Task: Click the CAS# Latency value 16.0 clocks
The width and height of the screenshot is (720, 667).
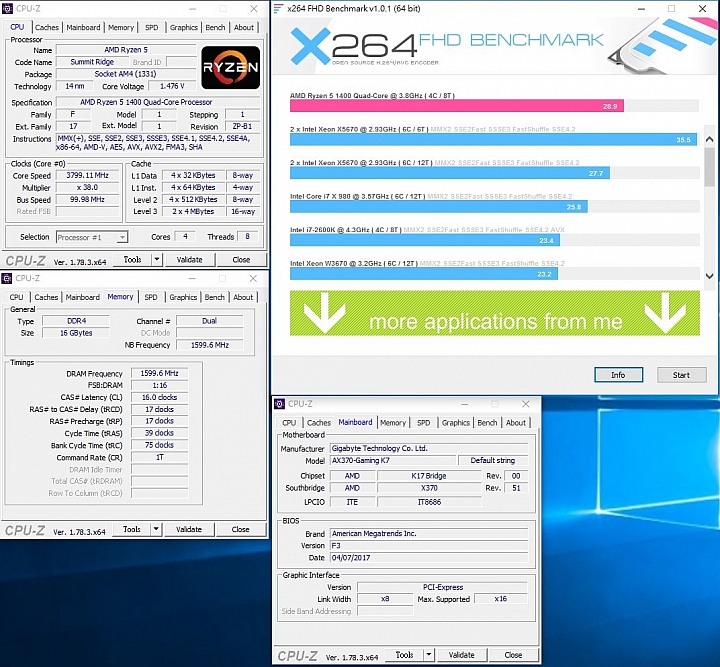Action: pos(159,397)
